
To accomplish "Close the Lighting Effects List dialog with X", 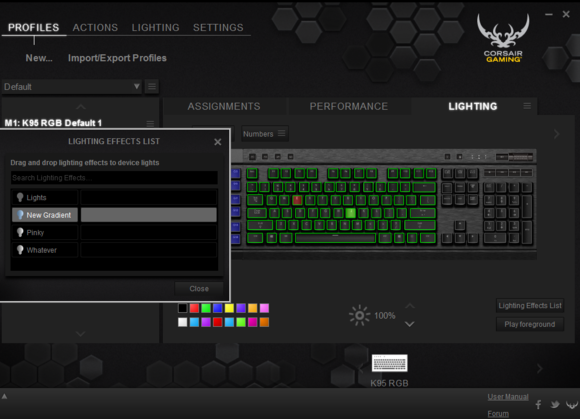I will tap(218, 142).
